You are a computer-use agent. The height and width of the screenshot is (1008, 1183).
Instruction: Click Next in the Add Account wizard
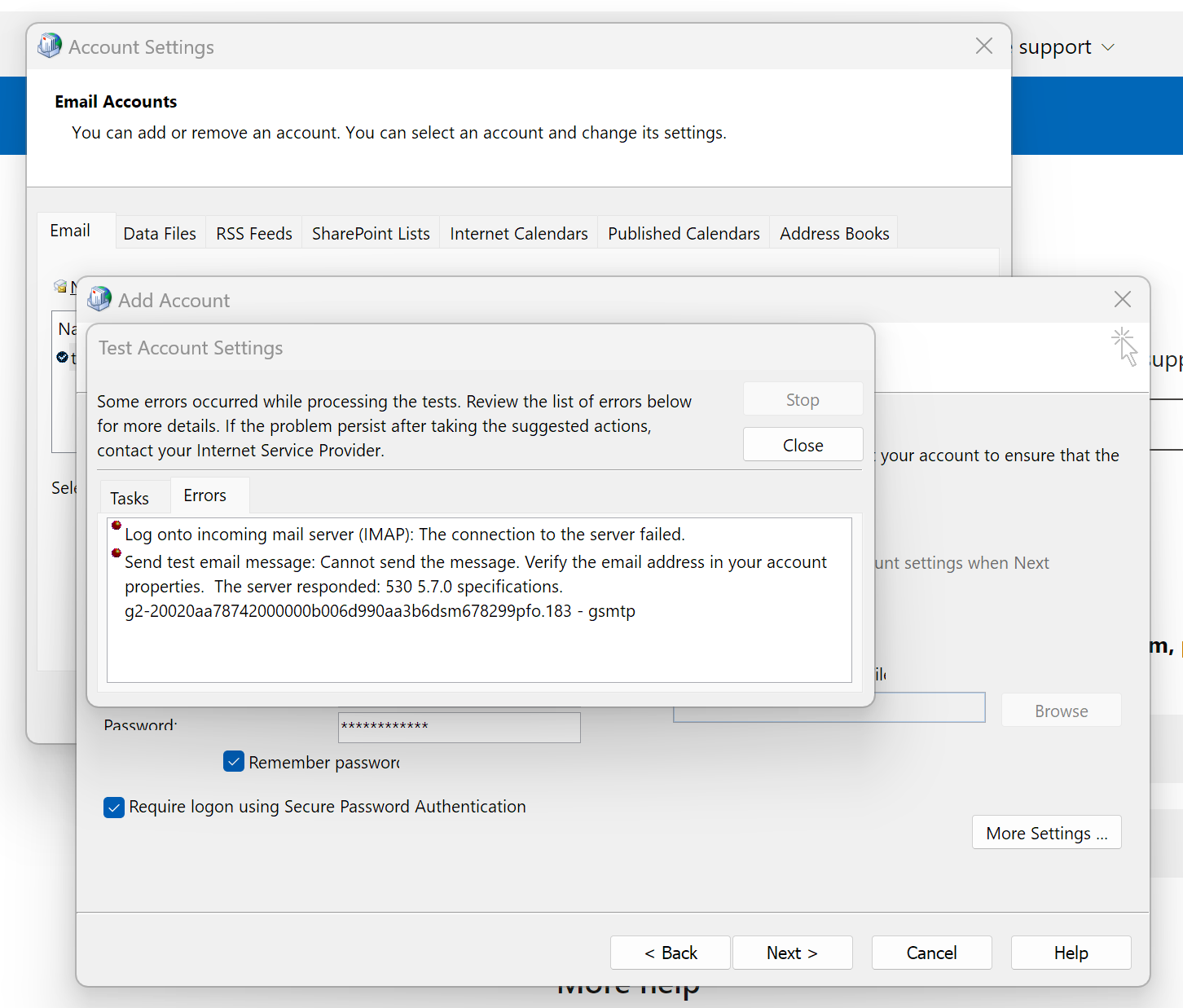pos(792,953)
